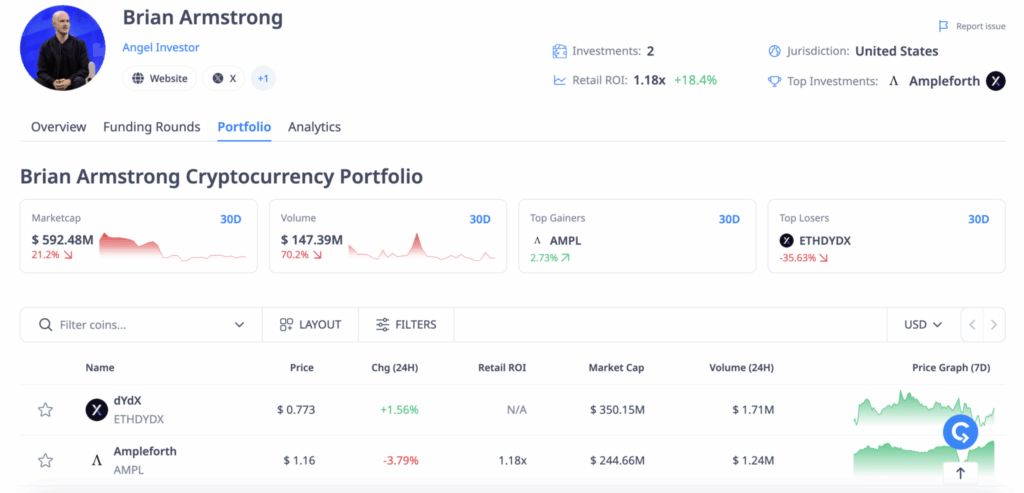Click the Ampleforth coin logo in table
Viewport: 1024px width, 493px height.
click(97, 461)
